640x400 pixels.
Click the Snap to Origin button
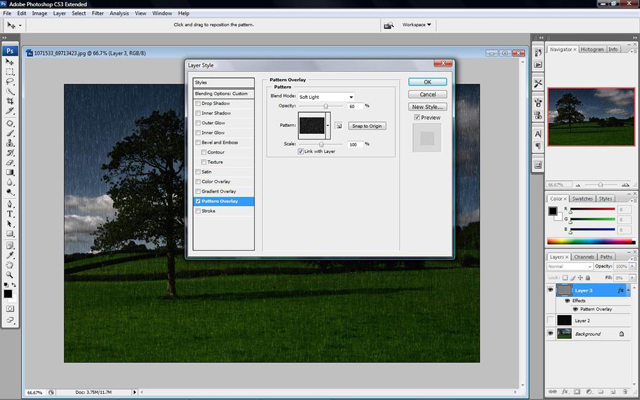(x=367, y=126)
